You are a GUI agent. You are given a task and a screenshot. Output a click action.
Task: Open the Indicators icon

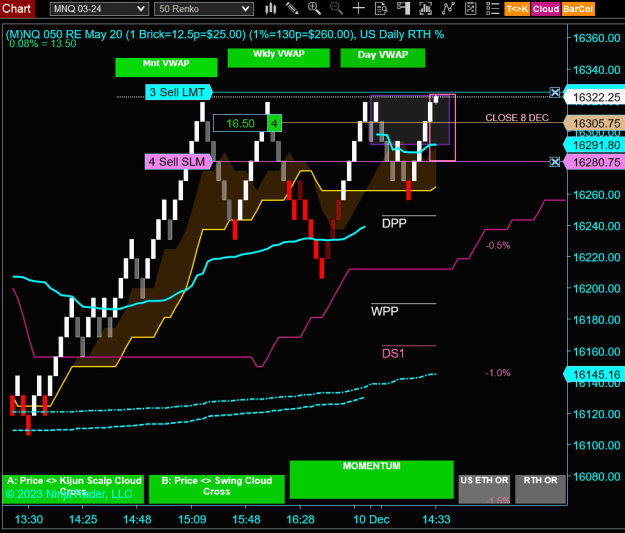pyautogui.click(x=426, y=8)
